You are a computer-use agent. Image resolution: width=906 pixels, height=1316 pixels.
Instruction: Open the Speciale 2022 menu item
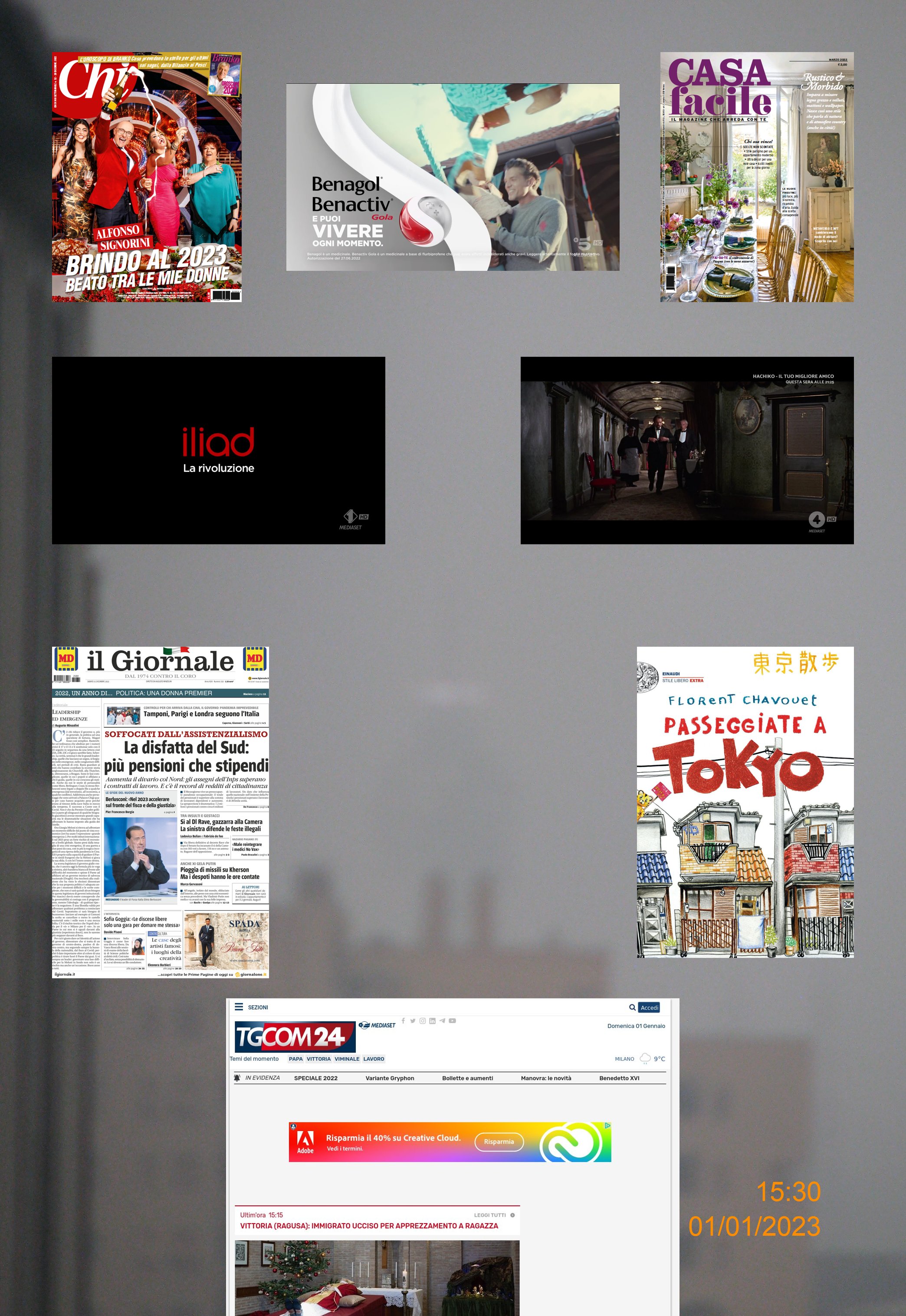click(315, 1078)
